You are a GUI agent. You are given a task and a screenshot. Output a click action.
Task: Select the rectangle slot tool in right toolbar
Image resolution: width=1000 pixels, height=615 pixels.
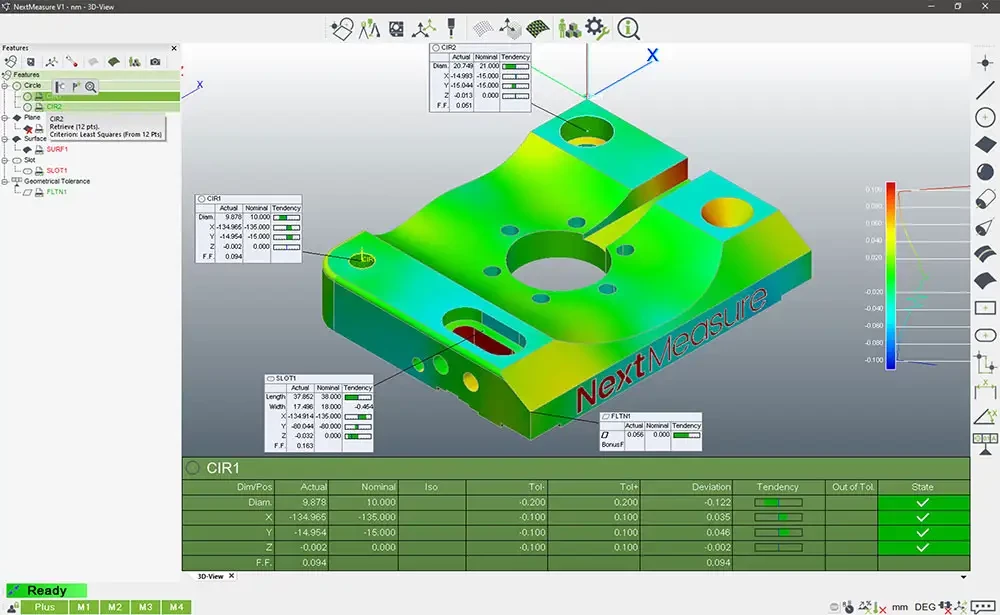click(985, 308)
